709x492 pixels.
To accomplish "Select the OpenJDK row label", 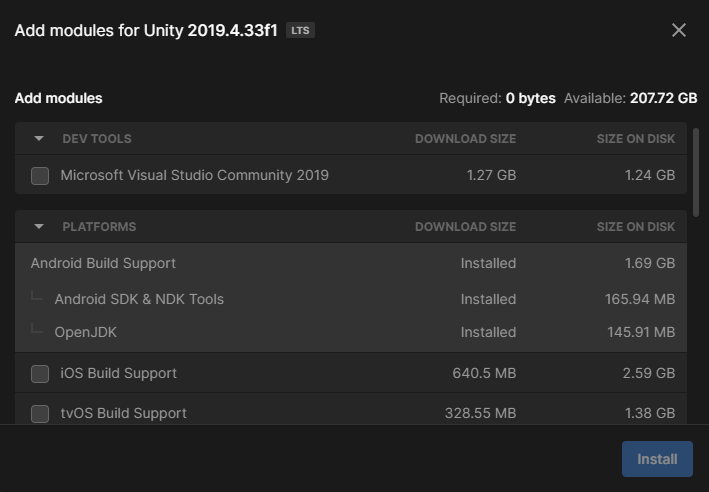I will (85, 332).
